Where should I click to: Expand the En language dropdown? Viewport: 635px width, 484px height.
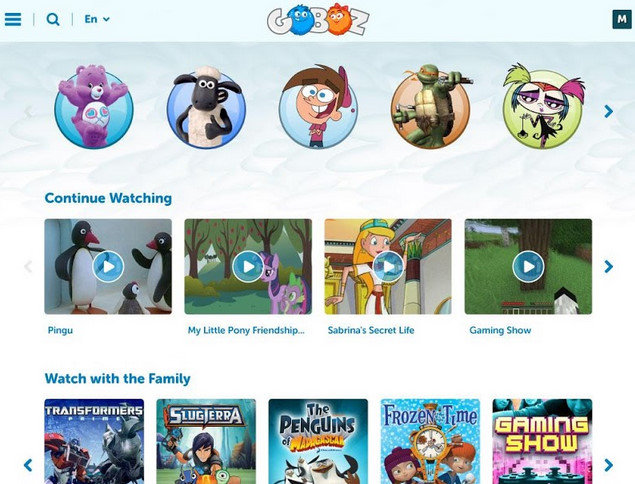click(97, 19)
